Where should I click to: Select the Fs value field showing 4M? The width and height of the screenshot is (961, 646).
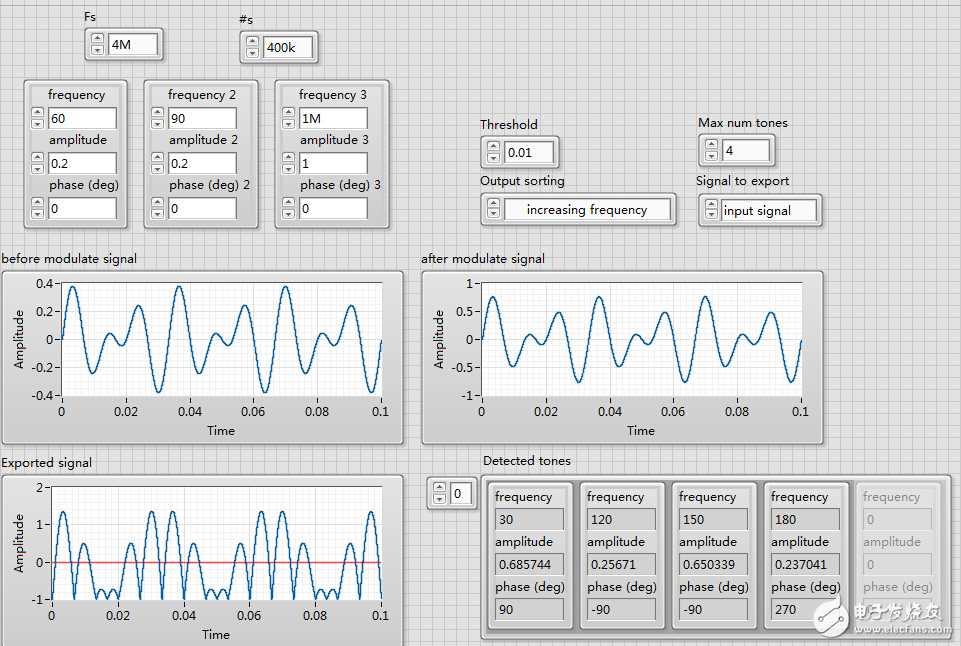134,44
